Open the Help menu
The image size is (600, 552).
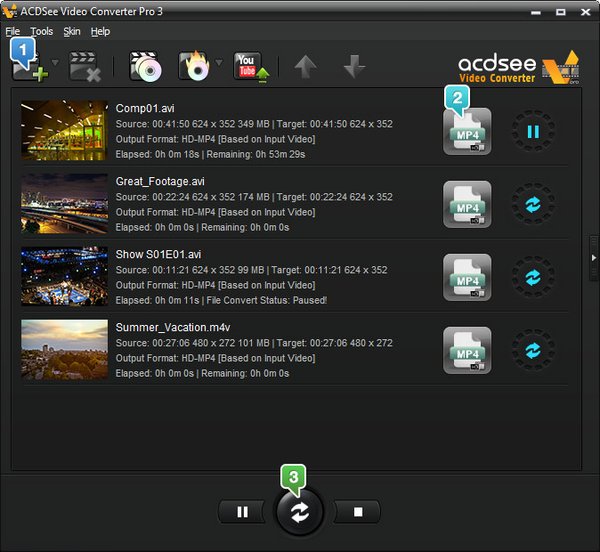pyautogui.click(x=100, y=31)
